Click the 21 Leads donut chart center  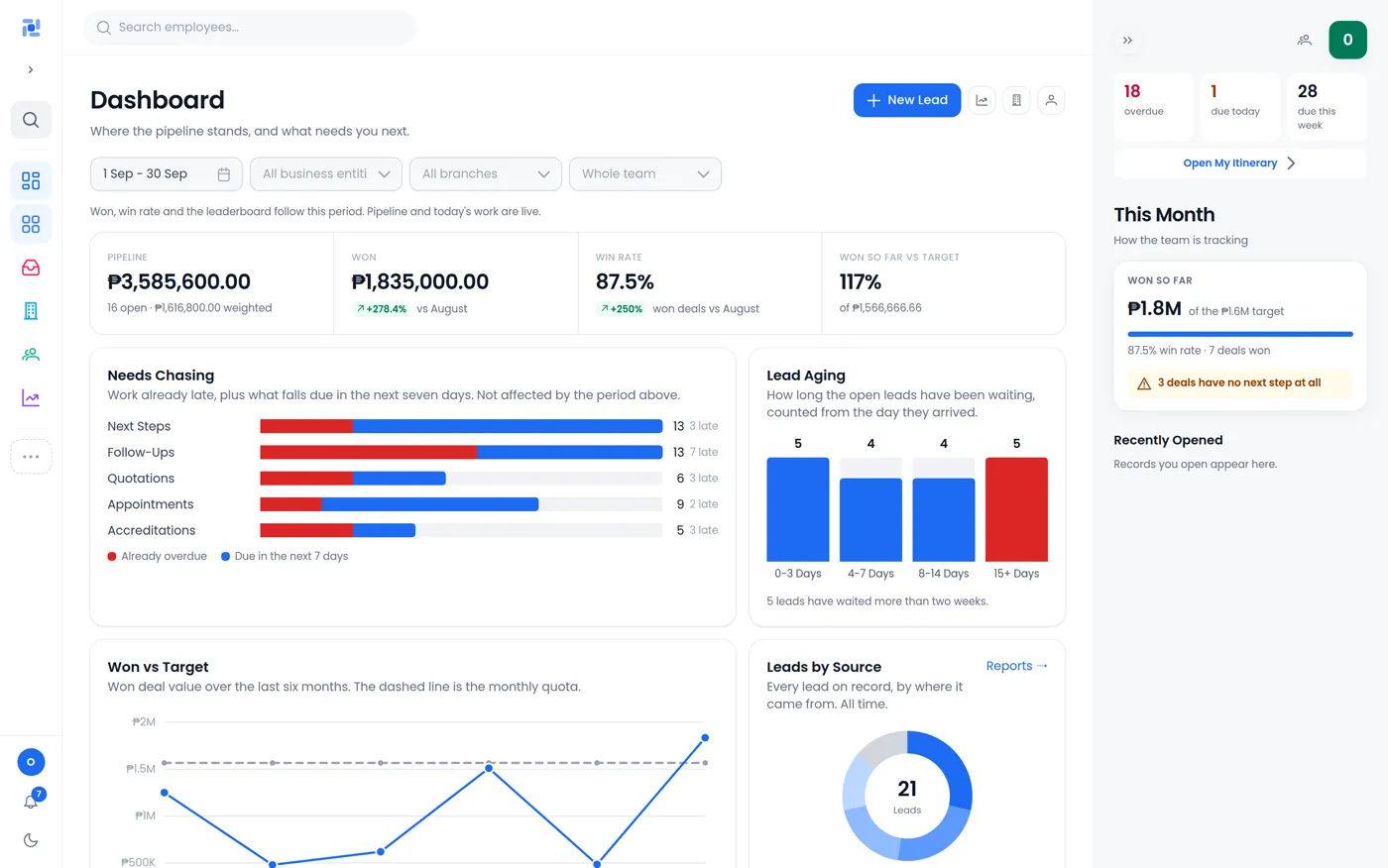tap(907, 796)
